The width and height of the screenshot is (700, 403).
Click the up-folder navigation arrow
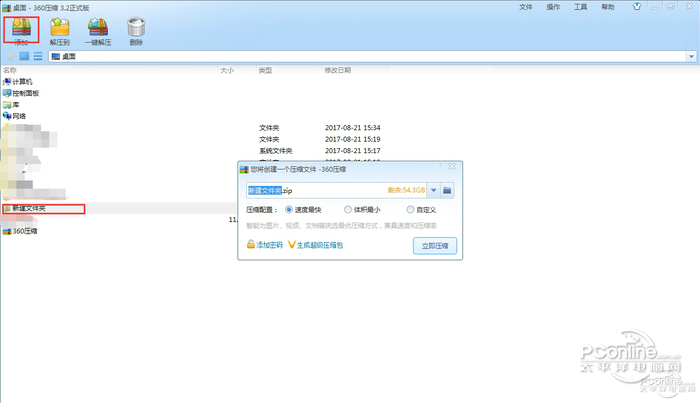[11, 57]
